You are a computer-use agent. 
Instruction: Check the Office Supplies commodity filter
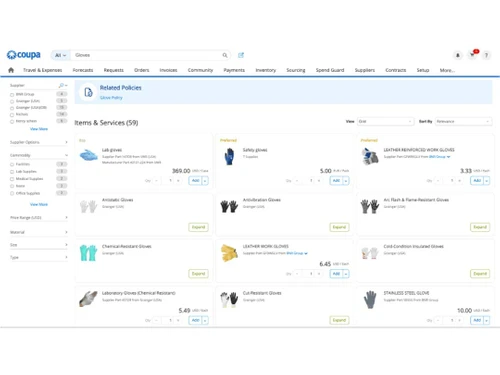click(12, 194)
